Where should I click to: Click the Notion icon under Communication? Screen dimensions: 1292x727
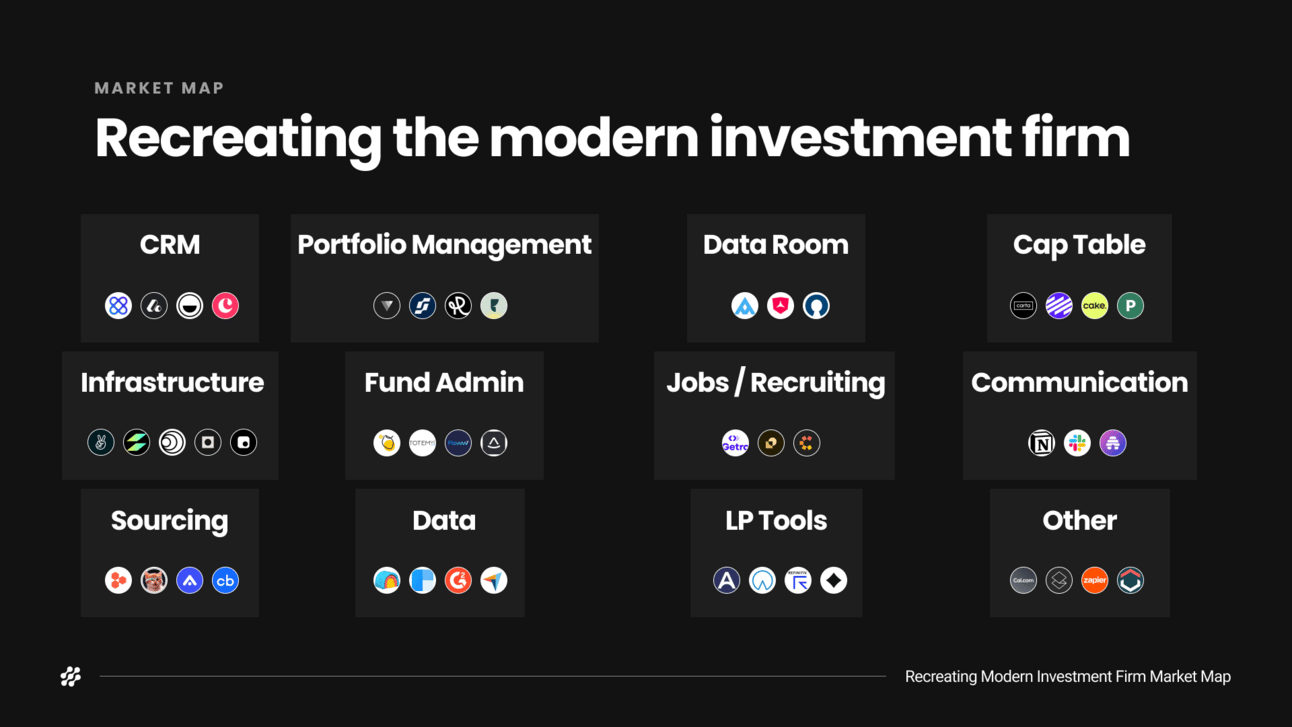[x=1041, y=443]
